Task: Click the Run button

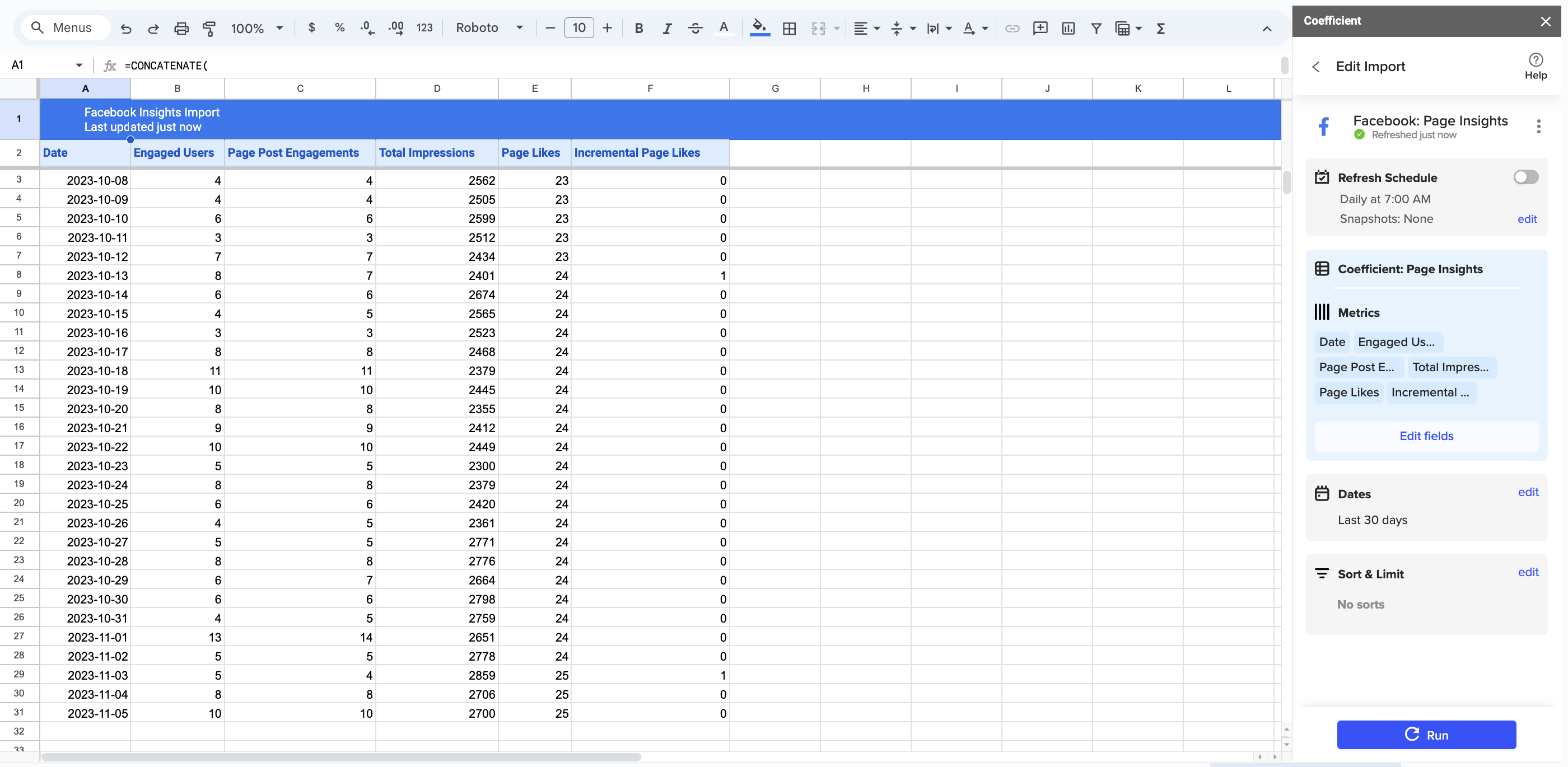Action: [1426, 735]
